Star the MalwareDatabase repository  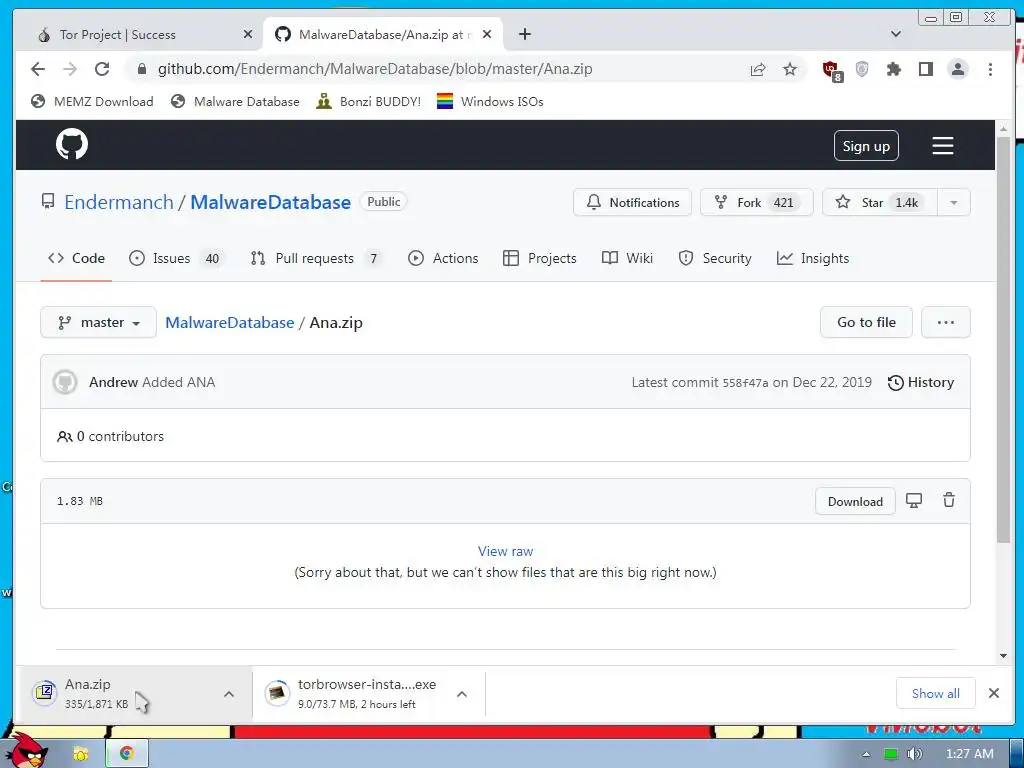coord(879,202)
